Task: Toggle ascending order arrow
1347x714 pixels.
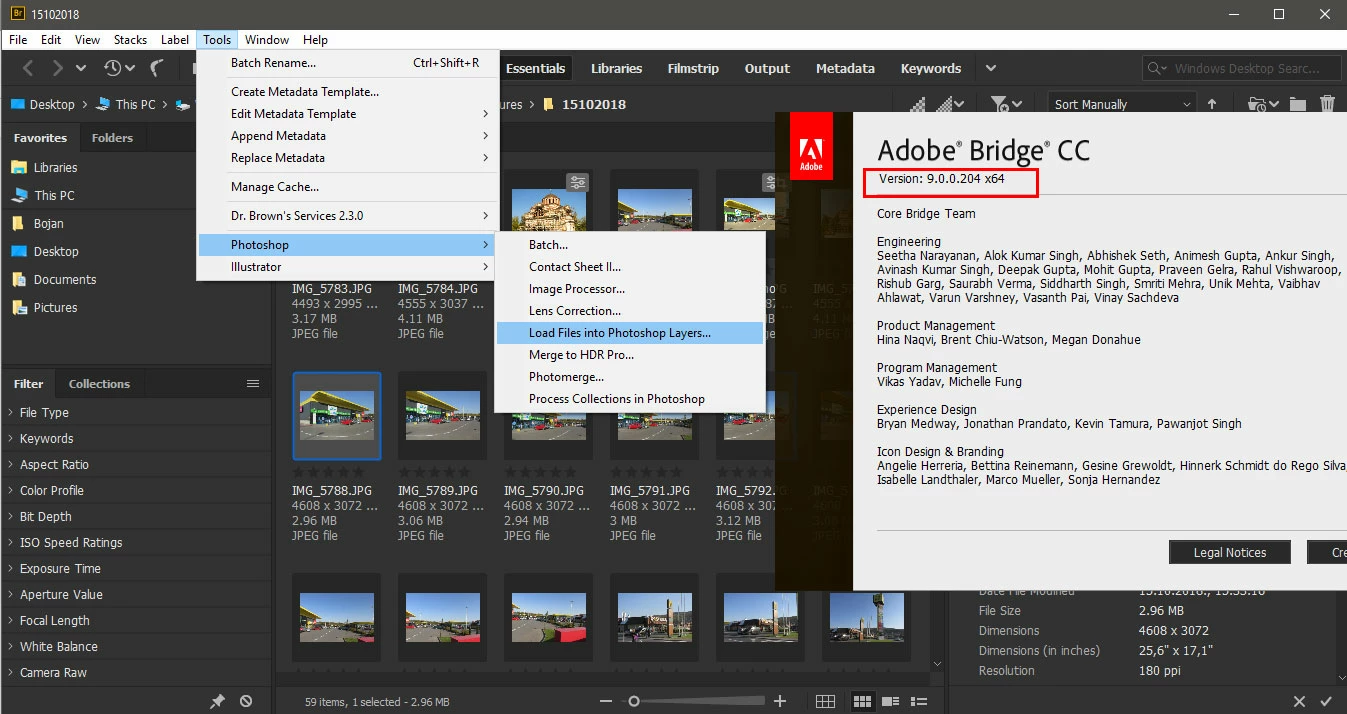Action: click(1213, 104)
